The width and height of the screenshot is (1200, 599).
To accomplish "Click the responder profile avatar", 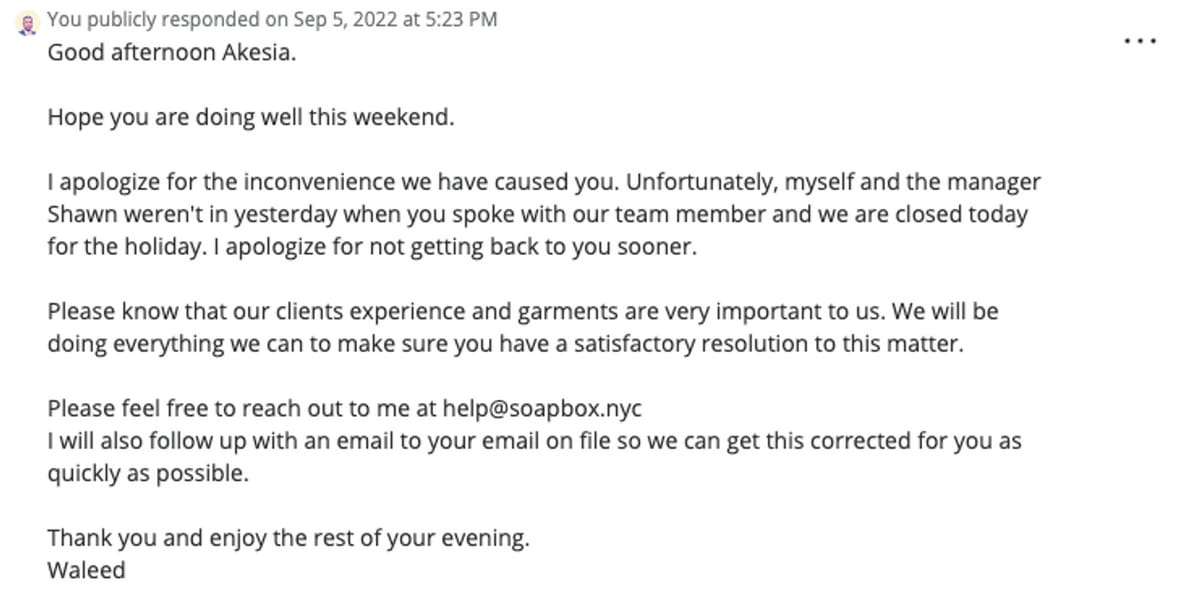I will pyautogui.click(x=28, y=22).
